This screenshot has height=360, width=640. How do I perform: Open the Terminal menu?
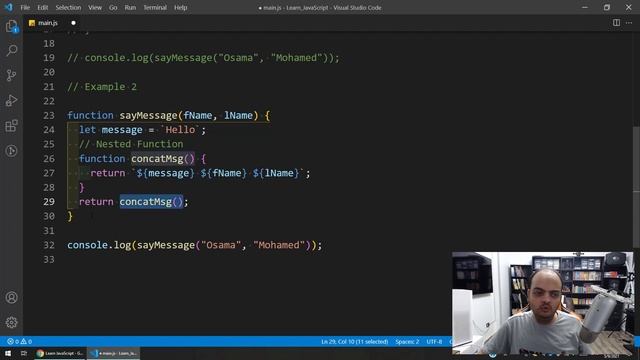155,7
